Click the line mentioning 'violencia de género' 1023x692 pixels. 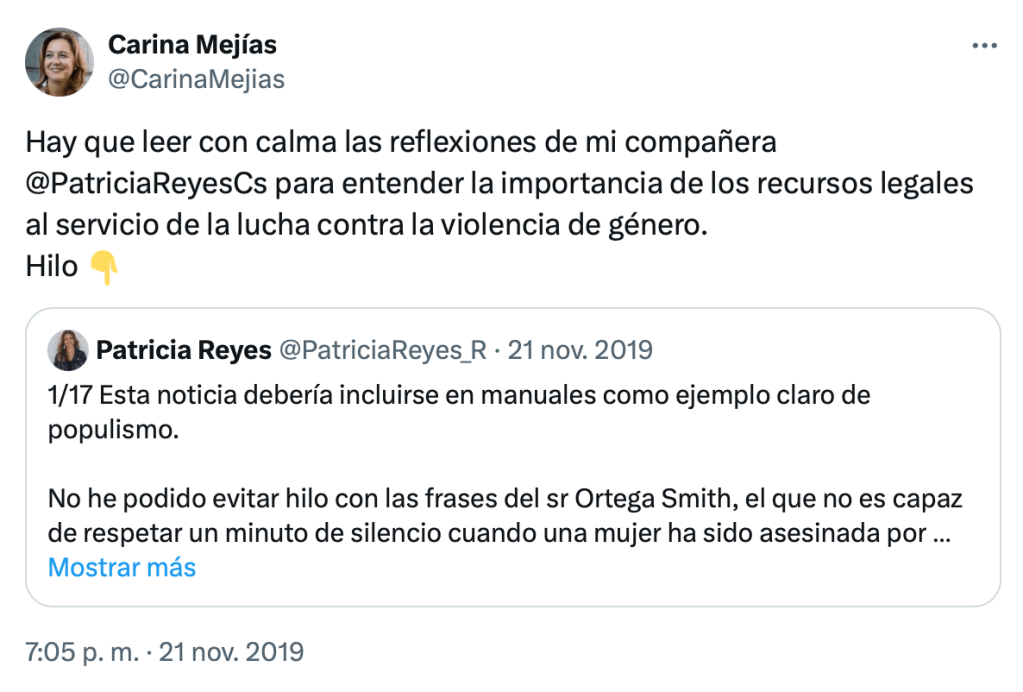pyautogui.click(x=366, y=226)
